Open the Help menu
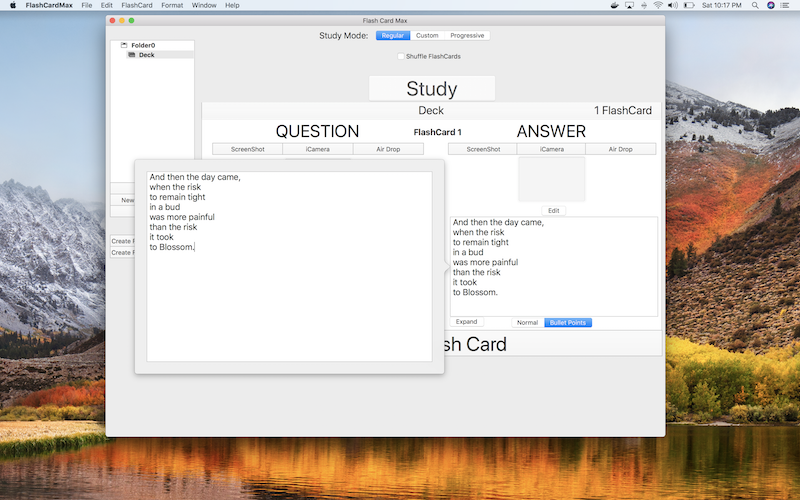 [232, 5]
